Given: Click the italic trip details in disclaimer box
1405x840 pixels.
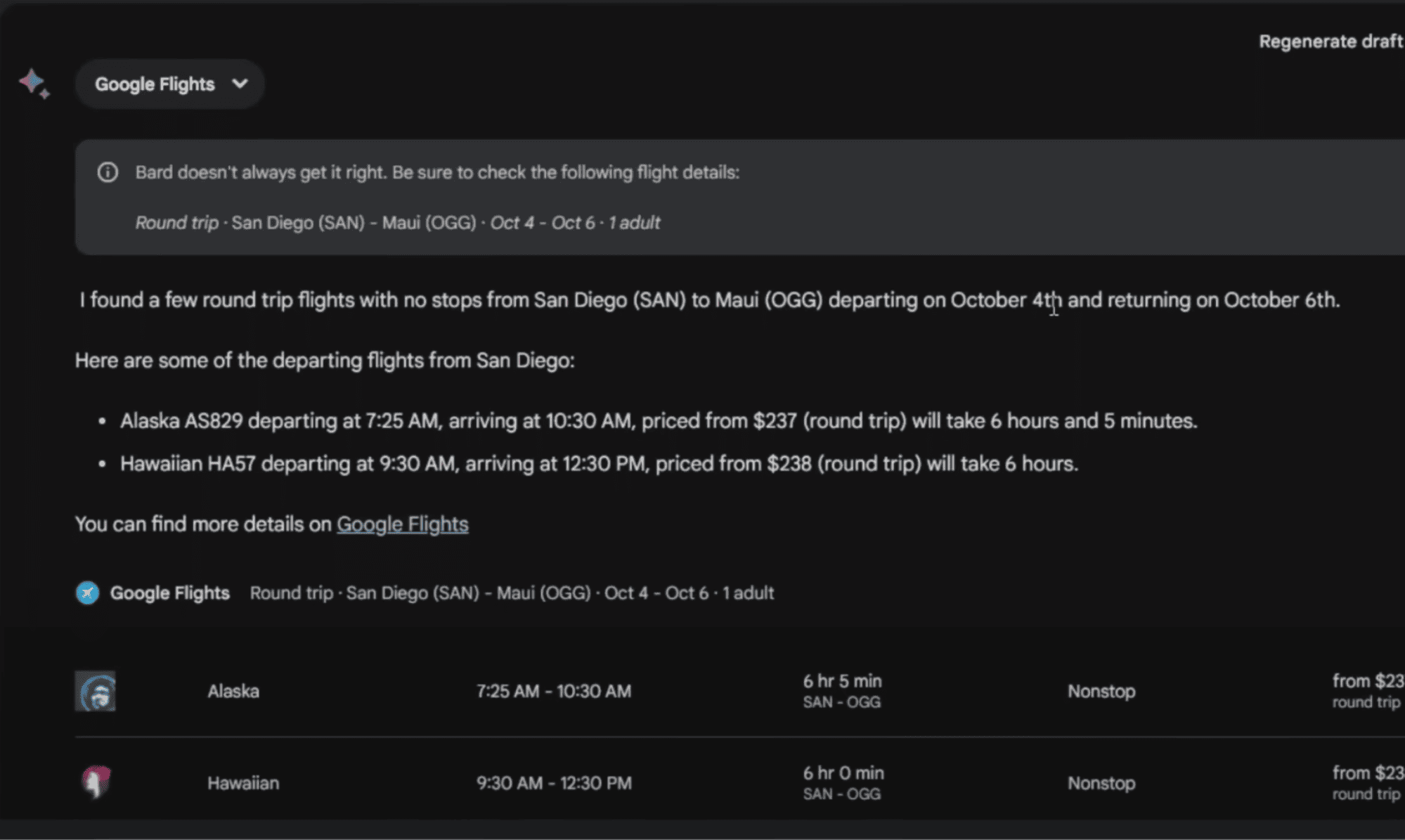Looking at the screenshot, I should coord(398,223).
